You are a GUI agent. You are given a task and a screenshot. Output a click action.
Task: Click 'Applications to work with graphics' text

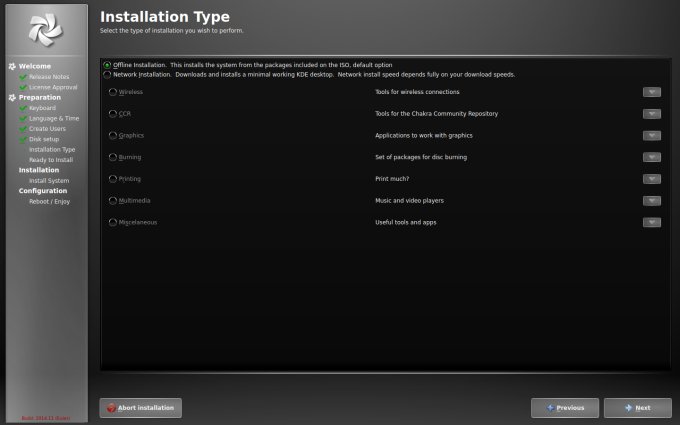[424, 135]
